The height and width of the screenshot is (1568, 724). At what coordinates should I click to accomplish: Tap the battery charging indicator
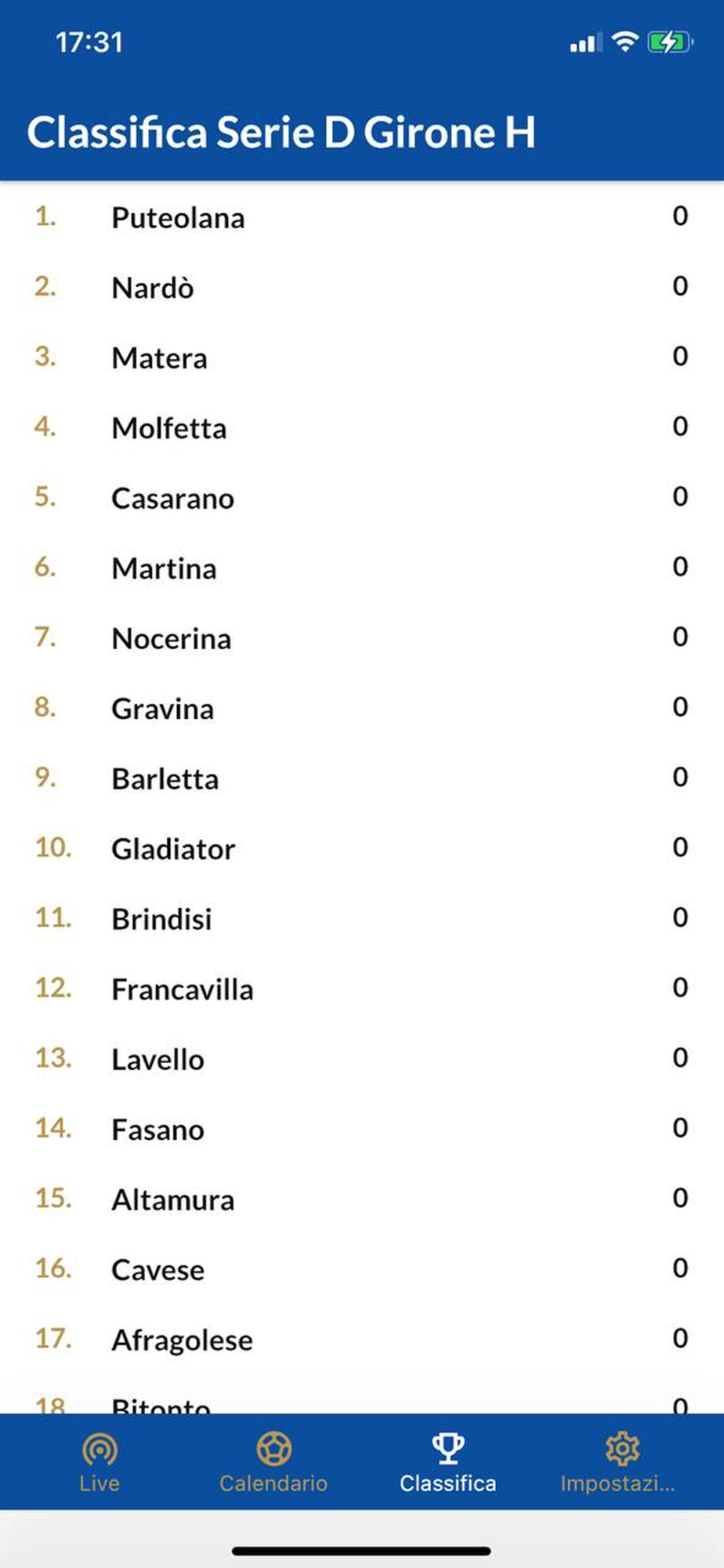pyautogui.click(x=670, y=42)
